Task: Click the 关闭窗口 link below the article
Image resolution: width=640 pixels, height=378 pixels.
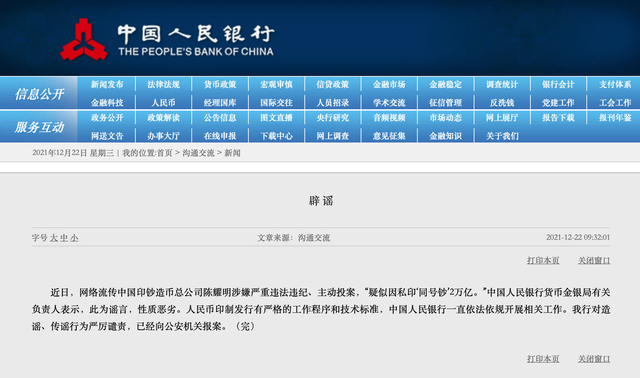Action: [594, 359]
